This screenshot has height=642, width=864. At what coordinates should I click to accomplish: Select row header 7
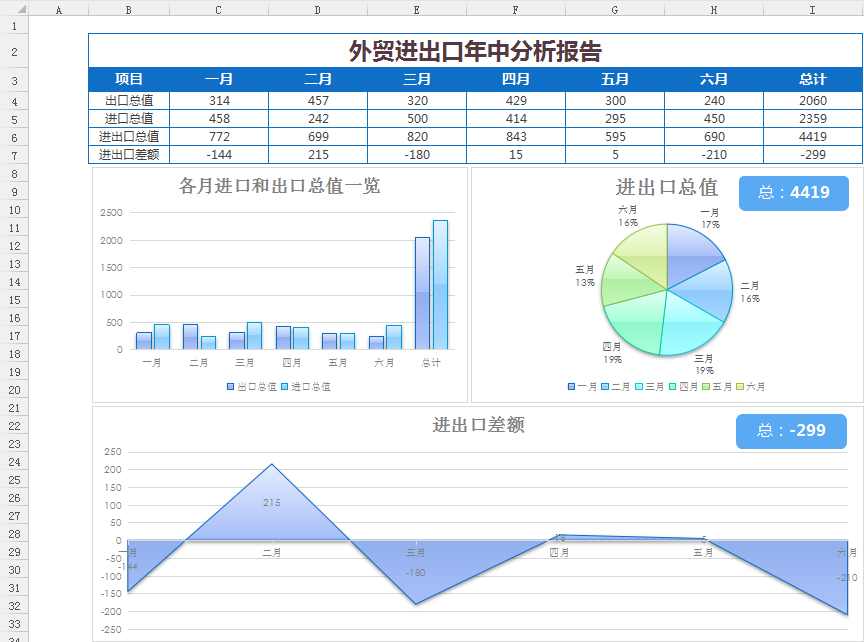(14, 155)
